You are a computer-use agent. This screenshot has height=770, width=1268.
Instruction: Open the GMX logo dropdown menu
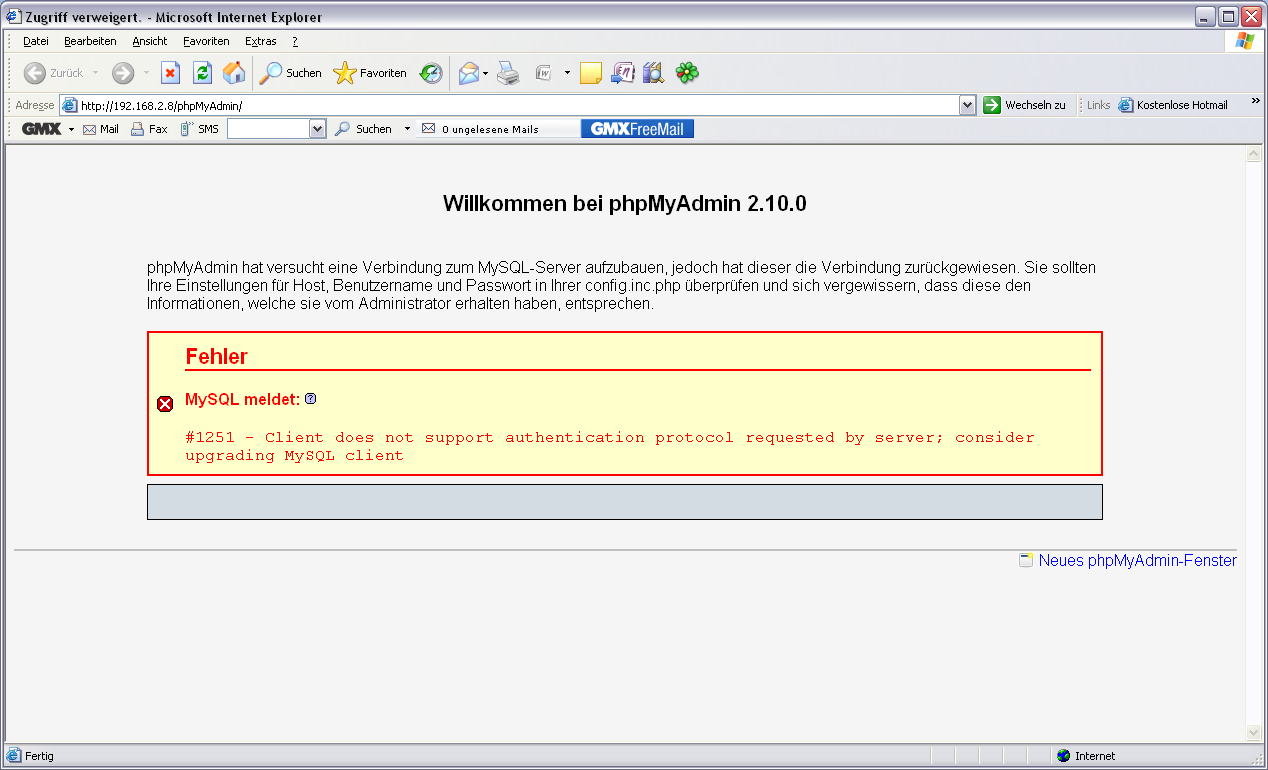[x=71, y=129]
